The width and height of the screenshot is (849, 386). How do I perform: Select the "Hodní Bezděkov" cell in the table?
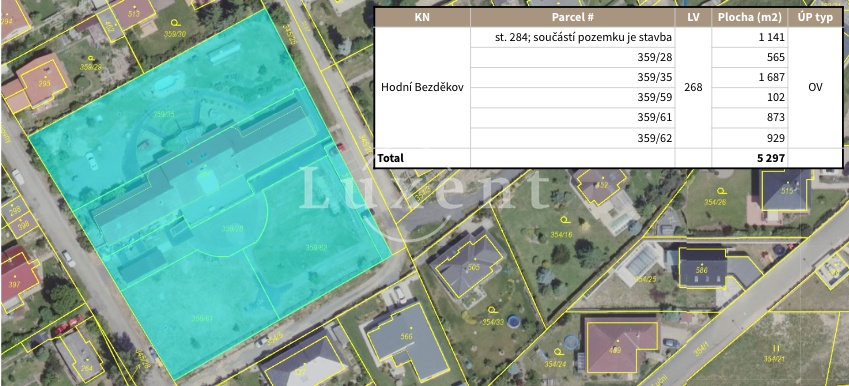(x=422, y=87)
